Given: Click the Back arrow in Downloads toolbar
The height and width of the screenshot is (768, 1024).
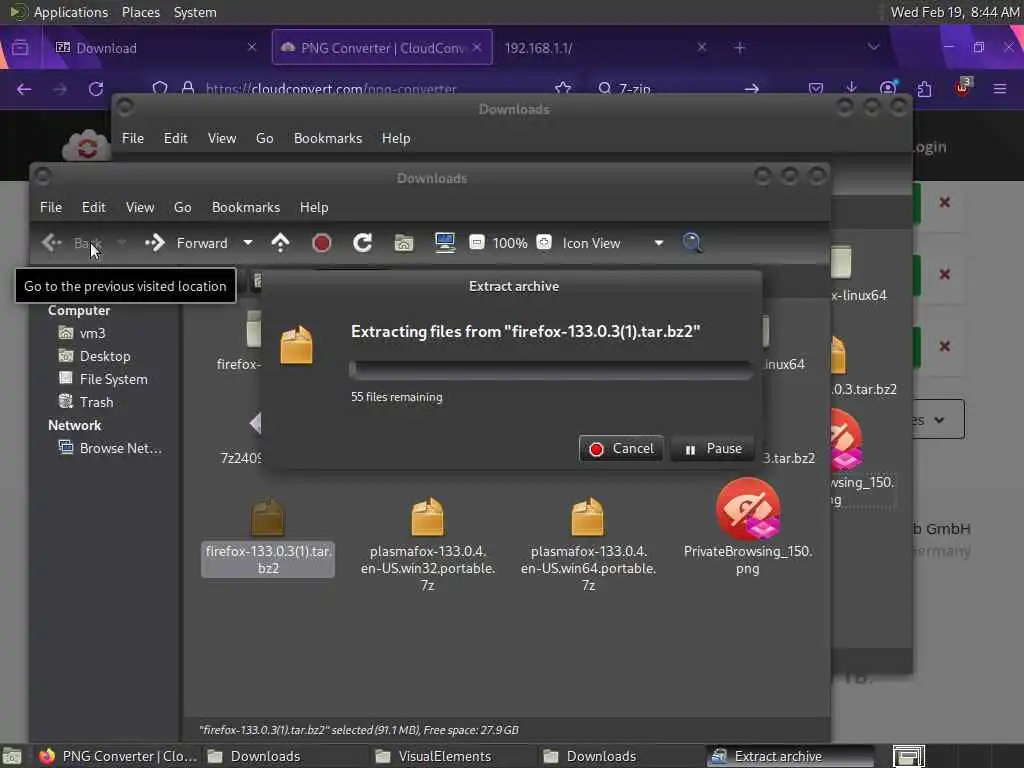Looking at the screenshot, I should (x=52, y=243).
